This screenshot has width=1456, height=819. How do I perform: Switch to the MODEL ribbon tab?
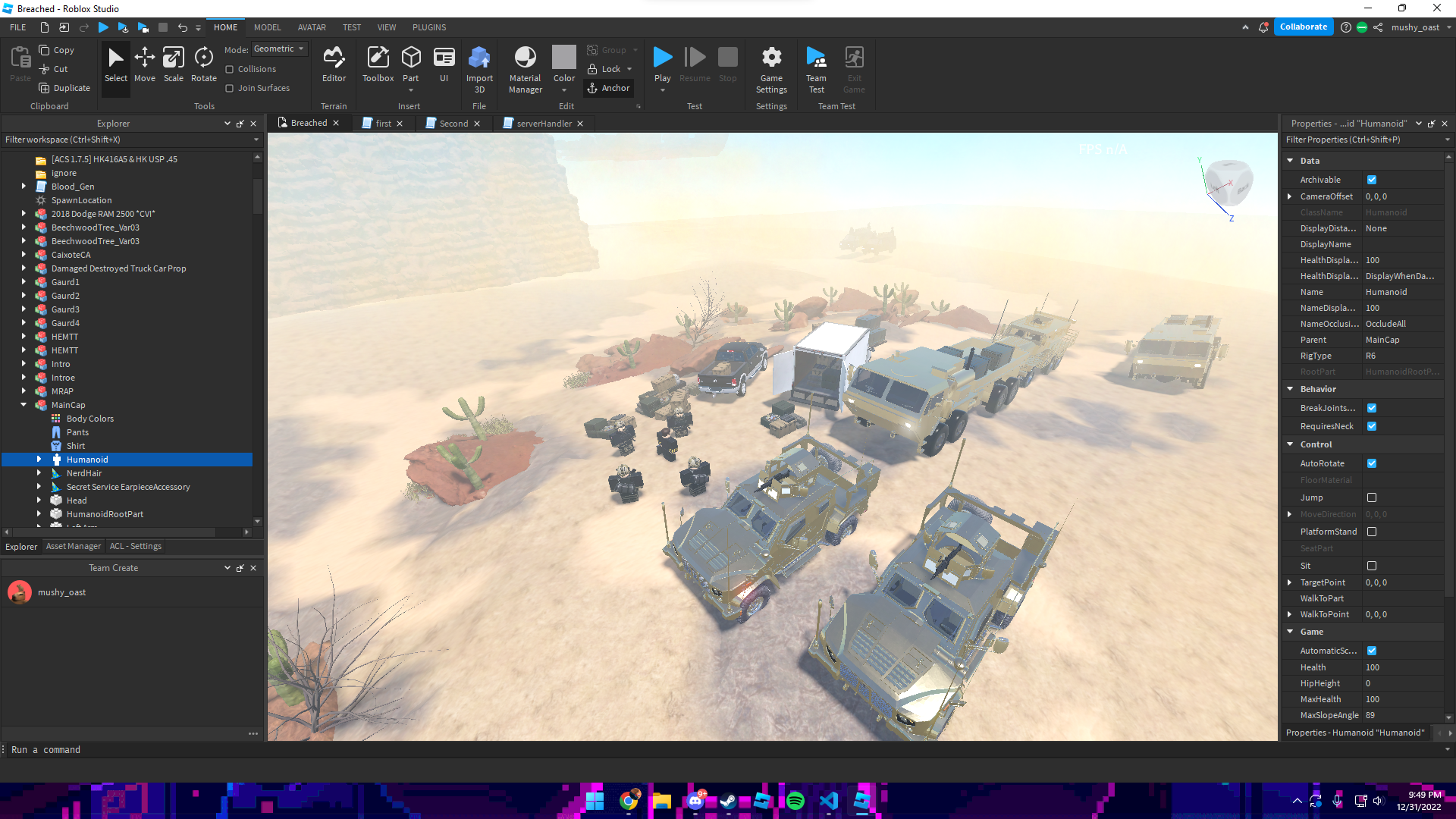click(x=267, y=27)
